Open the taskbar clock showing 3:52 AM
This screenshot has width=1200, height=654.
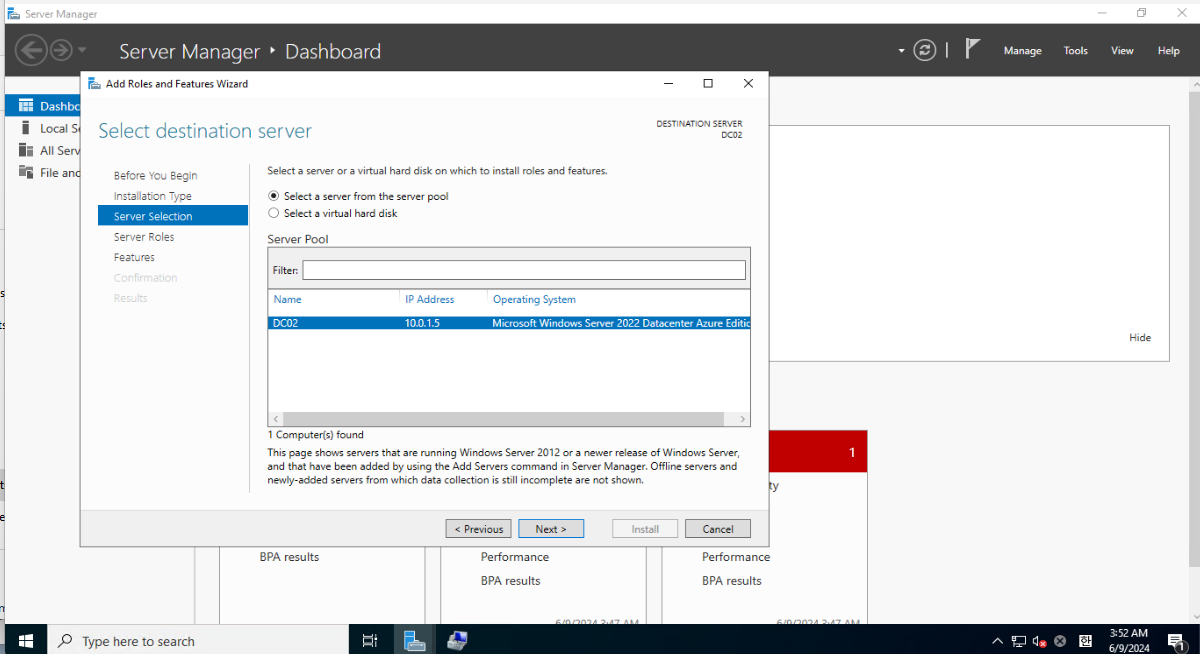click(x=1128, y=640)
